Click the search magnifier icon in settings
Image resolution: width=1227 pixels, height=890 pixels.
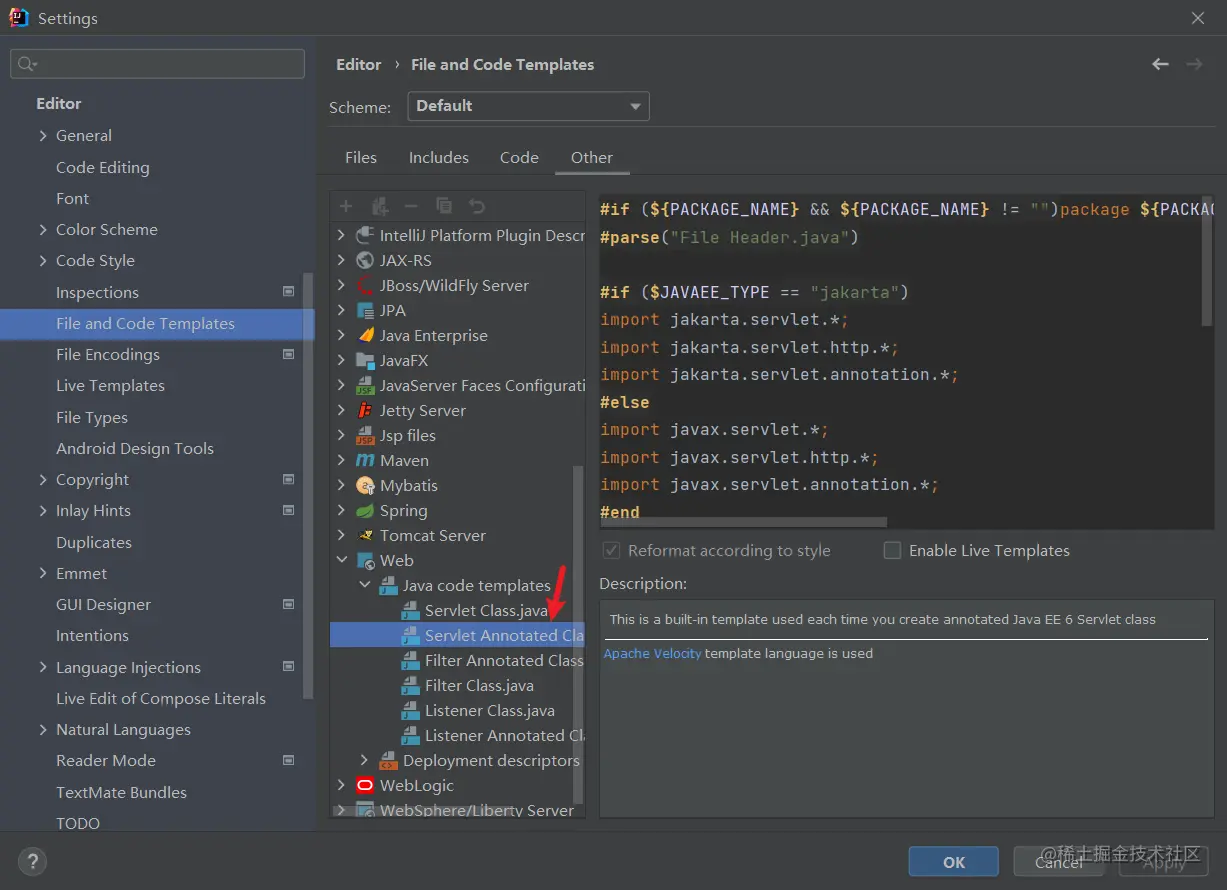pyautogui.click(x=25, y=64)
